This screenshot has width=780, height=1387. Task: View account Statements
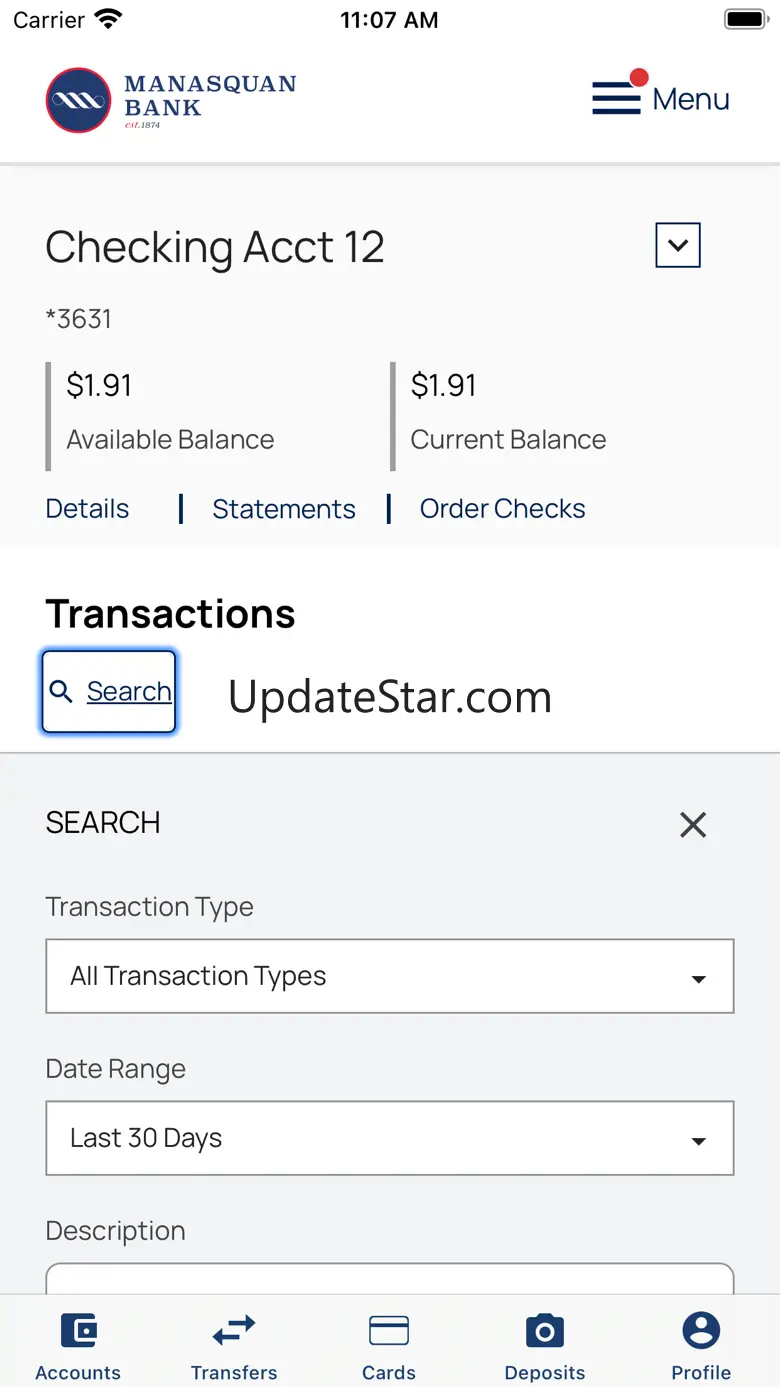[x=284, y=509]
